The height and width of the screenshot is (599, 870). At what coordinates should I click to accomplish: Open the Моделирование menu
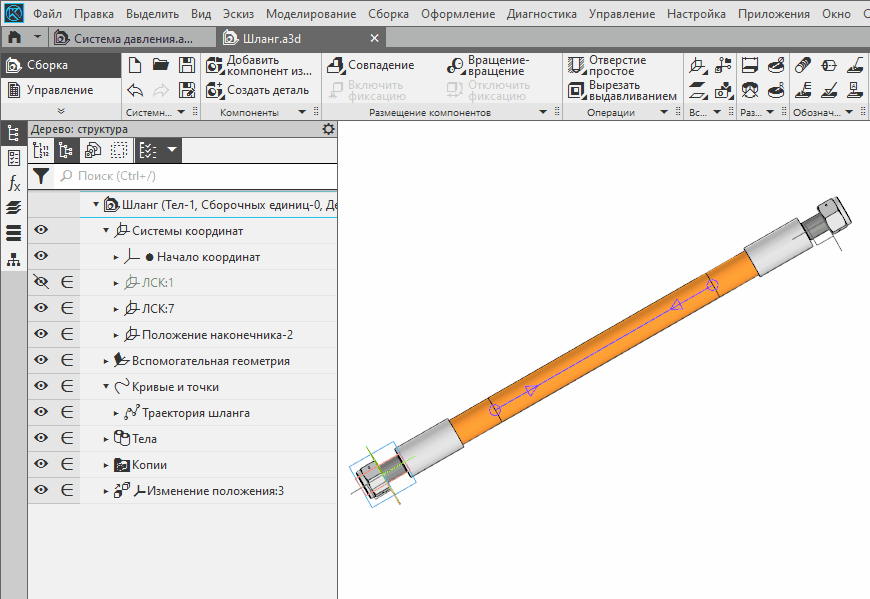(x=312, y=14)
